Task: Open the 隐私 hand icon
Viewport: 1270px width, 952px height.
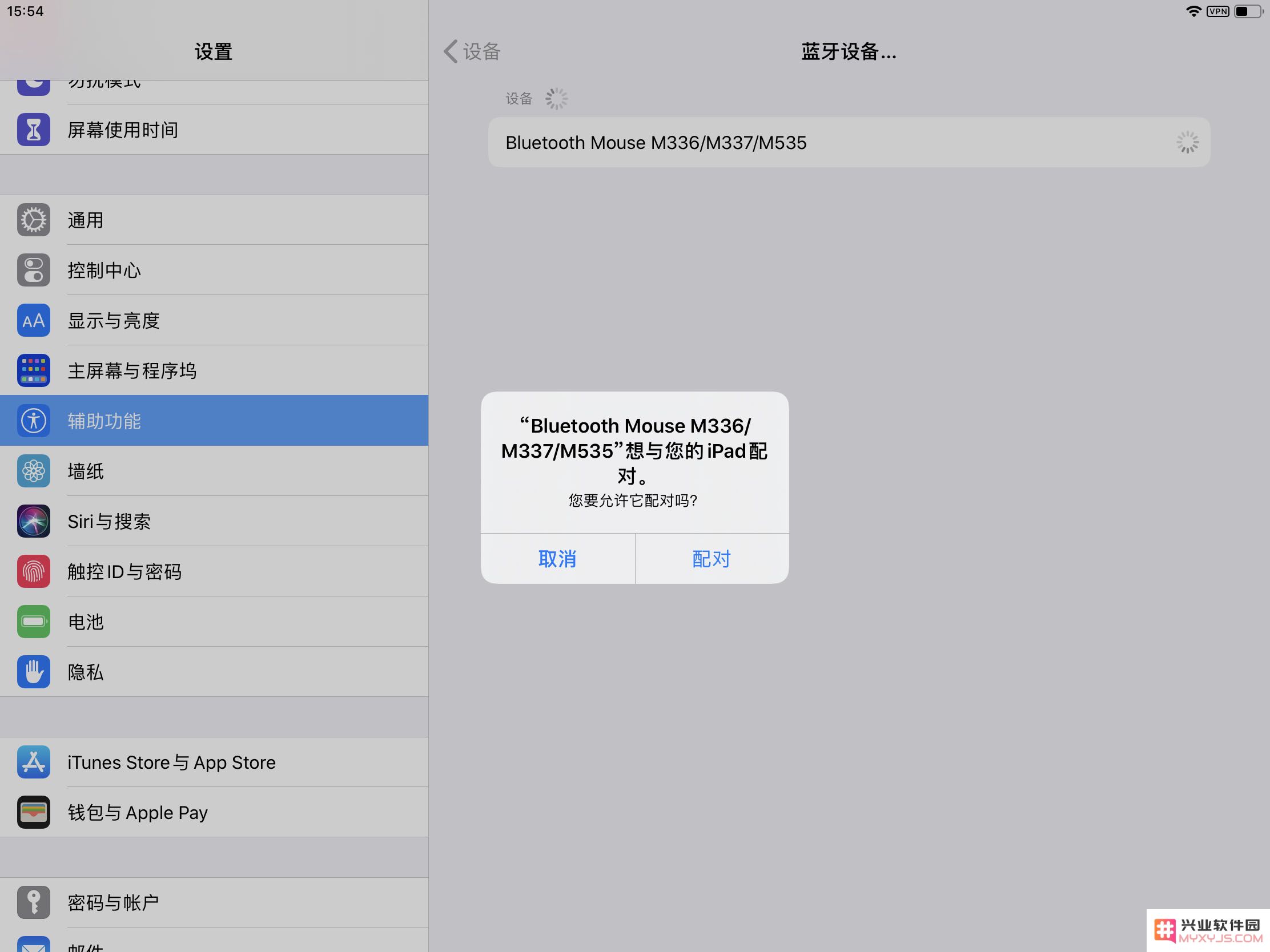Action: tap(33, 671)
